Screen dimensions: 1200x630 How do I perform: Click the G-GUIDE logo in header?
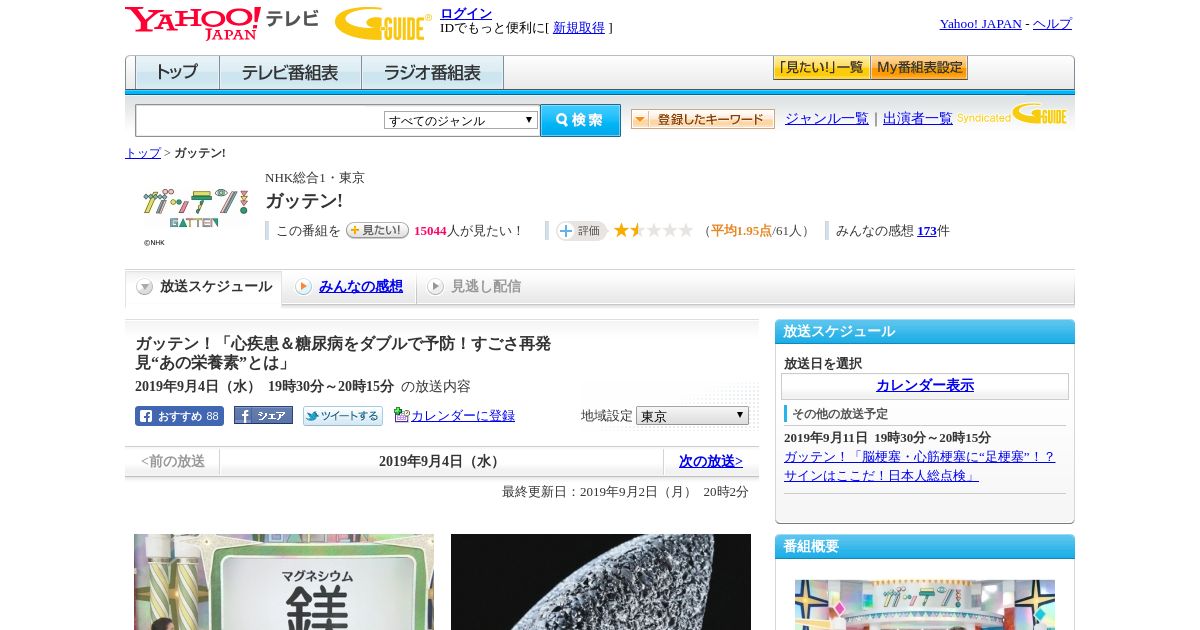(x=383, y=23)
